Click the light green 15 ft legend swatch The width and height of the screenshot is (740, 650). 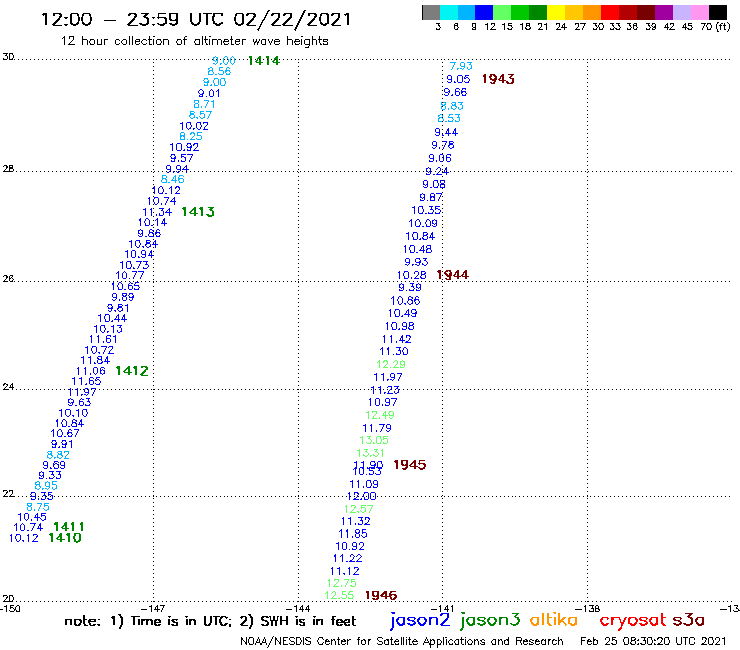coord(502,12)
